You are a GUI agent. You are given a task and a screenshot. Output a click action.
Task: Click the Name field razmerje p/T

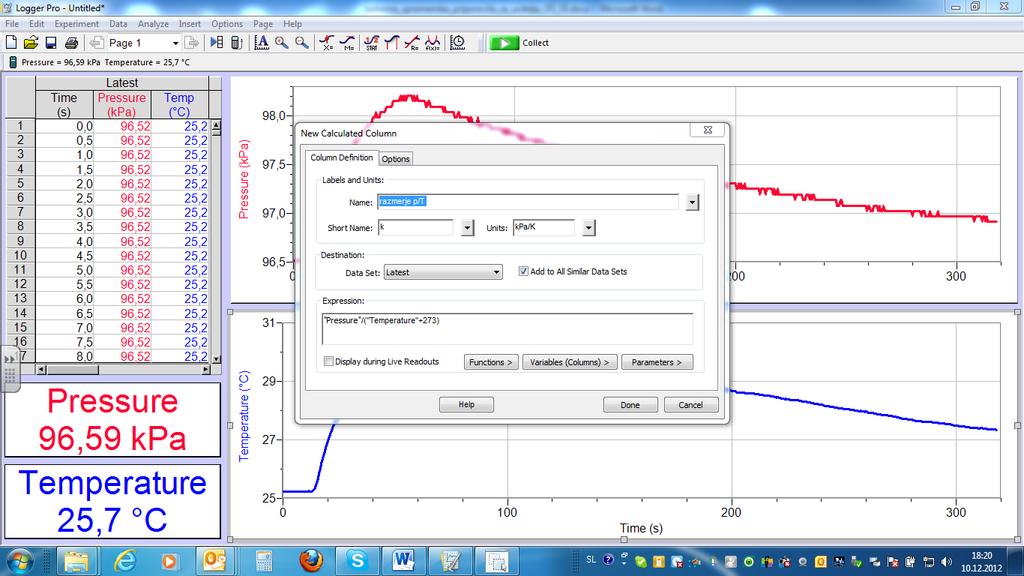pyautogui.click(x=528, y=202)
